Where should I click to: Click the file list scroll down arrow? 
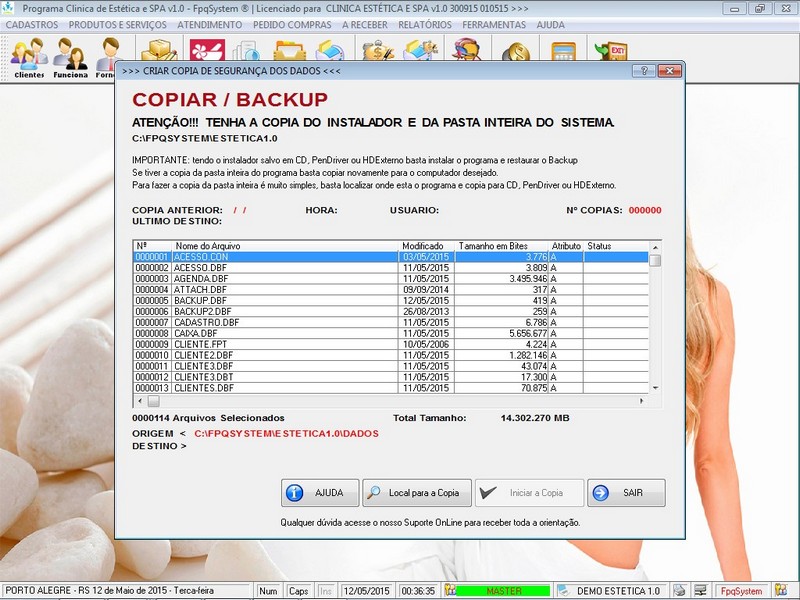click(x=656, y=388)
